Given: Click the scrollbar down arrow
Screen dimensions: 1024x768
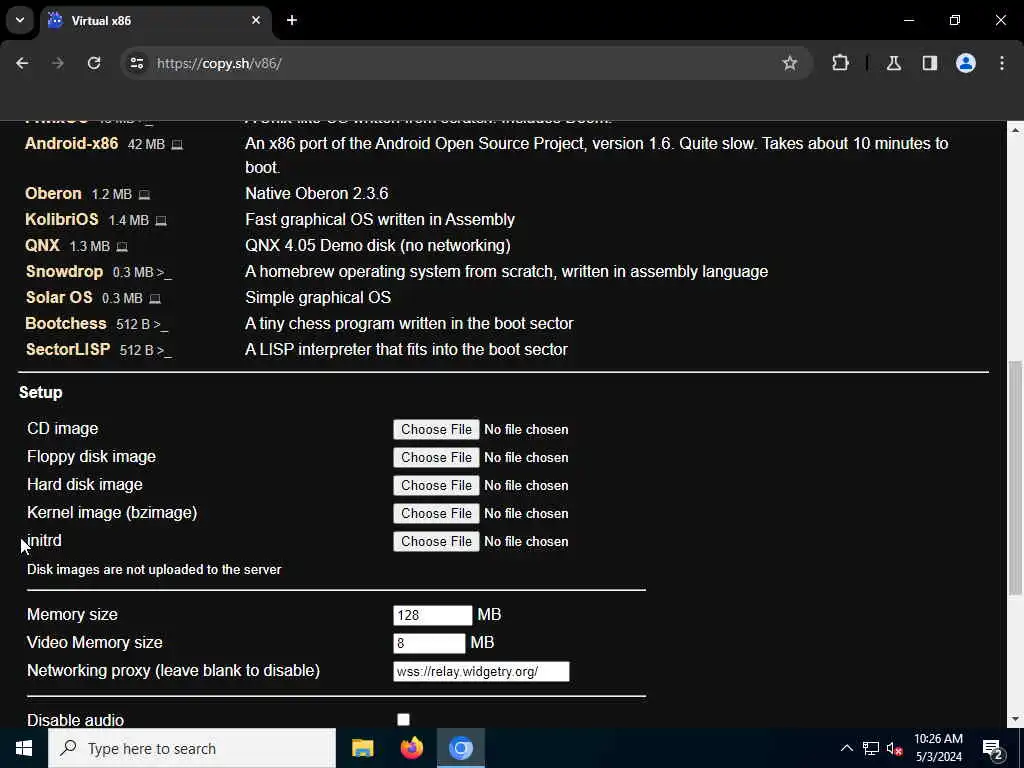Looking at the screenshot, I should click(1014, 720).
